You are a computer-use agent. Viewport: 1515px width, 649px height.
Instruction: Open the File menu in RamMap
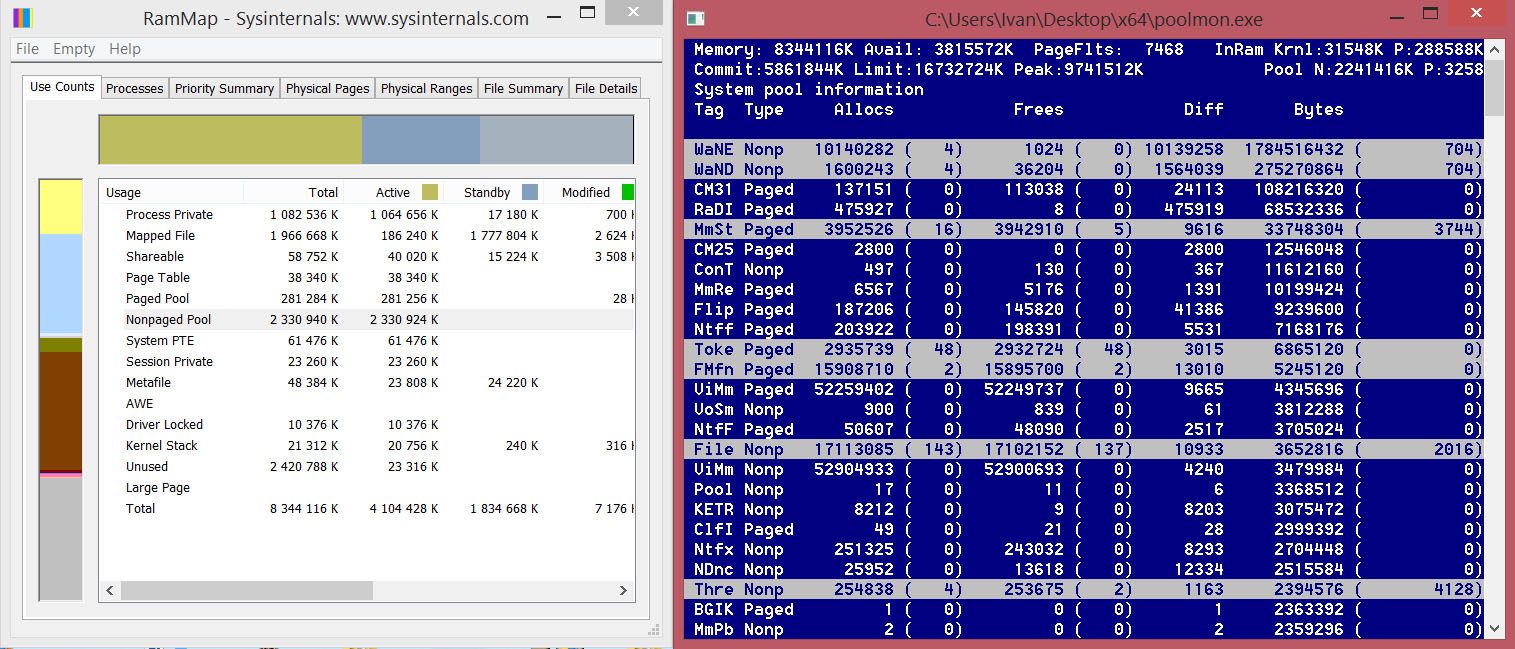(x=27, y=49)
